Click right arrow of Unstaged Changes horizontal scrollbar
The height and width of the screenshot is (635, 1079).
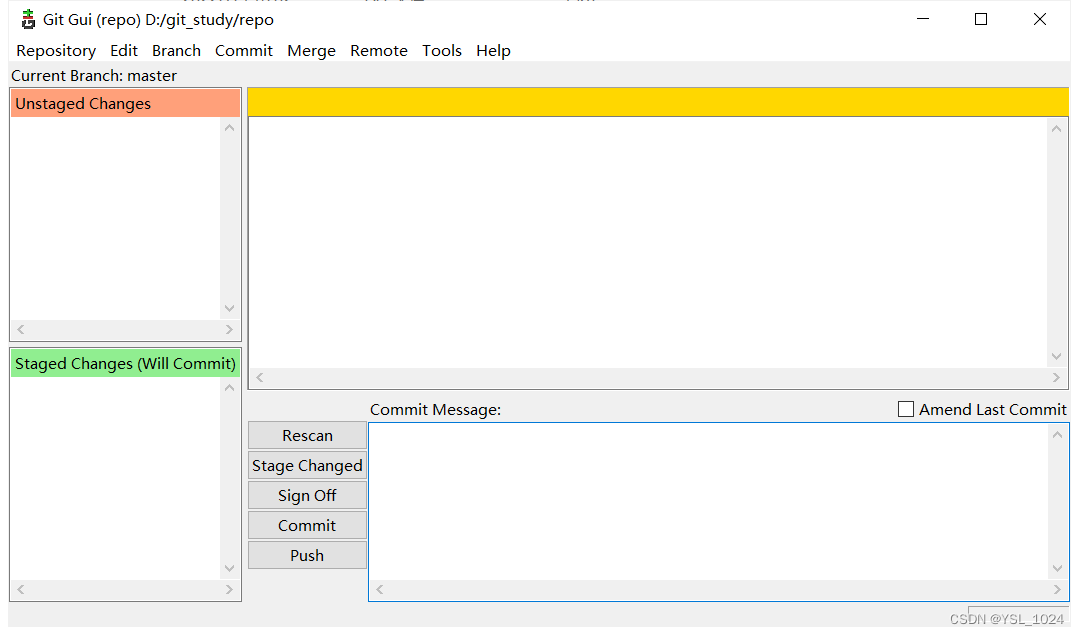(229, 330)
